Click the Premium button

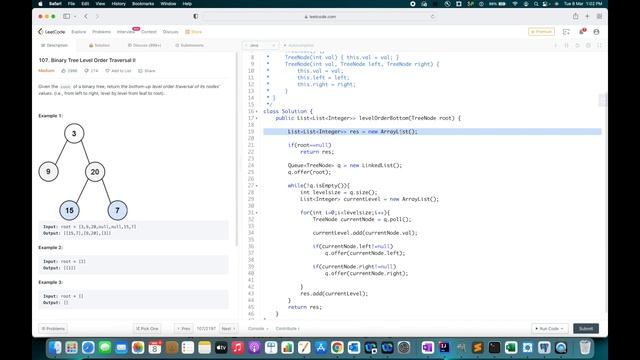coord(541,31)
